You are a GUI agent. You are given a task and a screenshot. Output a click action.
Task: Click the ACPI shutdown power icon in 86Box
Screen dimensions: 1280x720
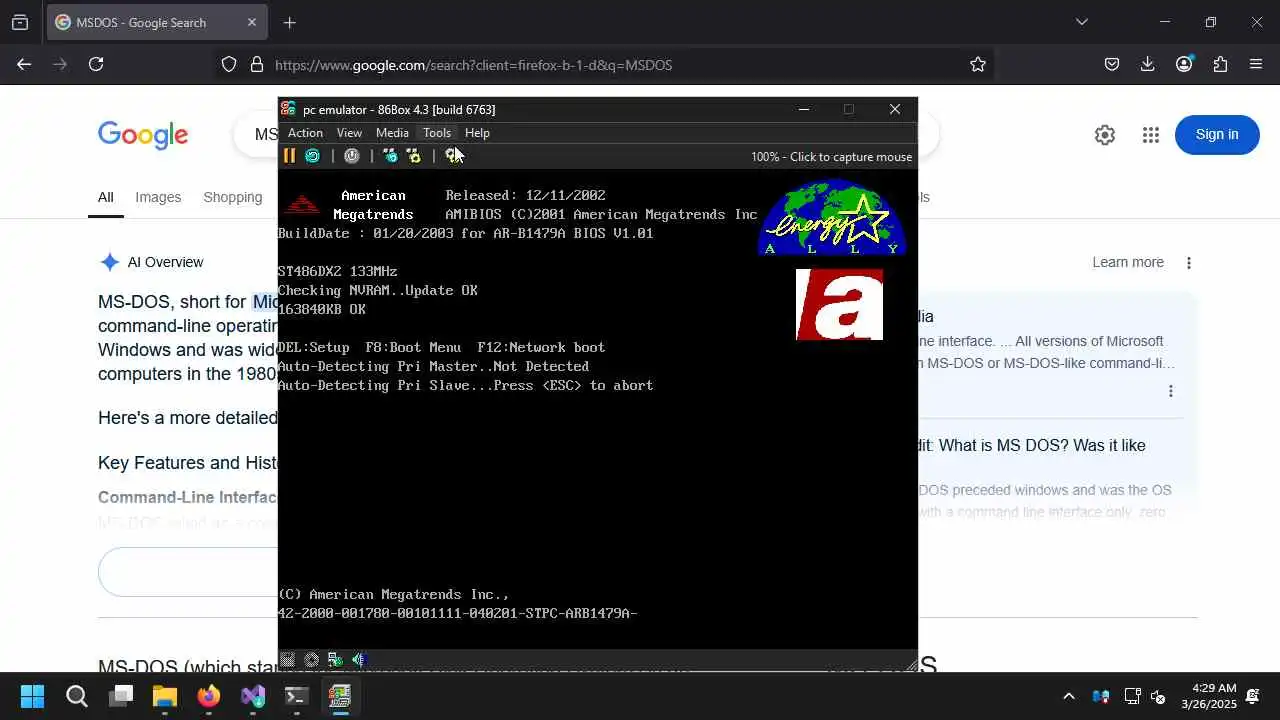tap(352, 156)
